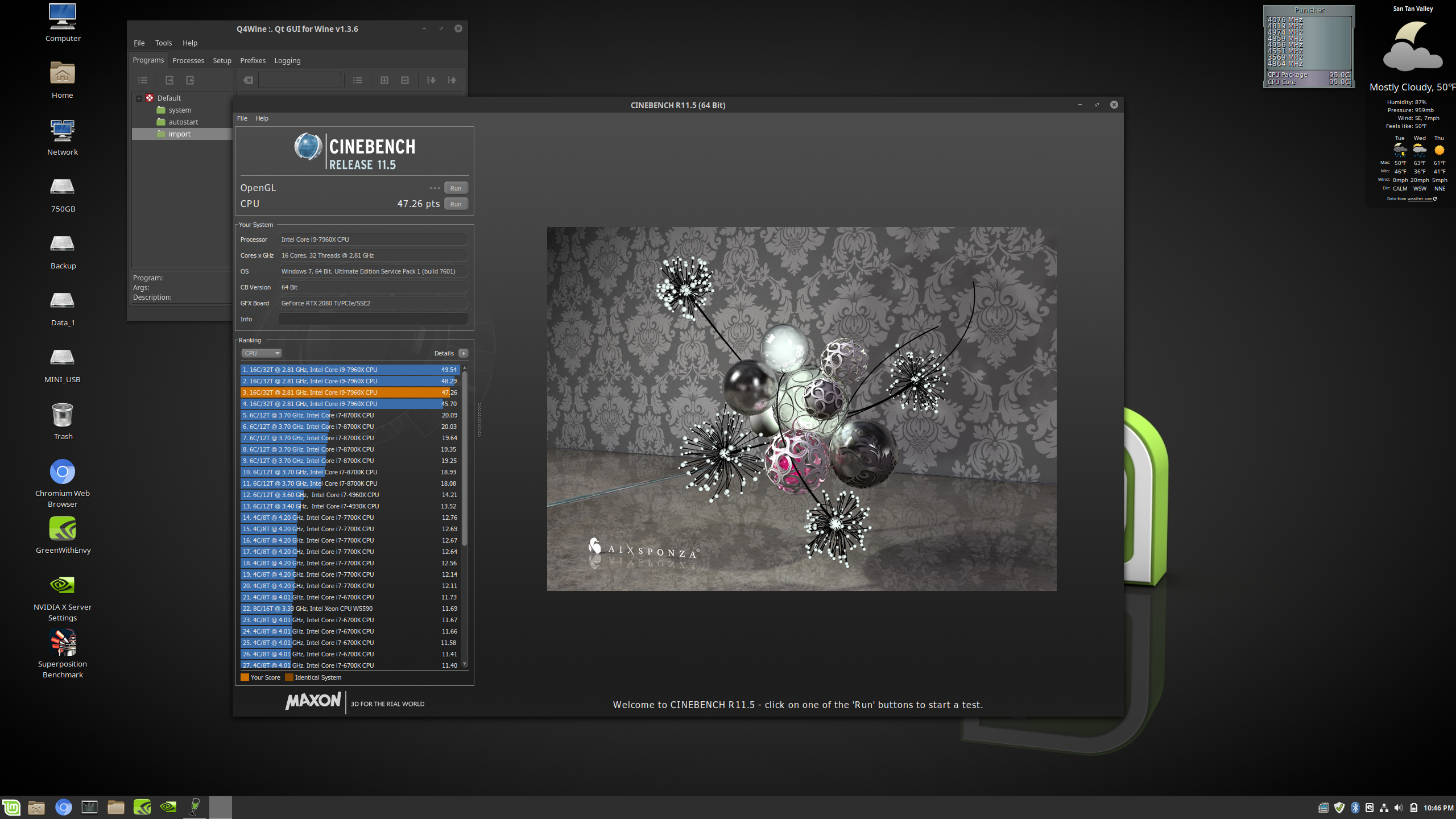This screenshot has width=1456, height=819.
Task: Collapse the Default prefix tree node
Action: pos(139,98)
